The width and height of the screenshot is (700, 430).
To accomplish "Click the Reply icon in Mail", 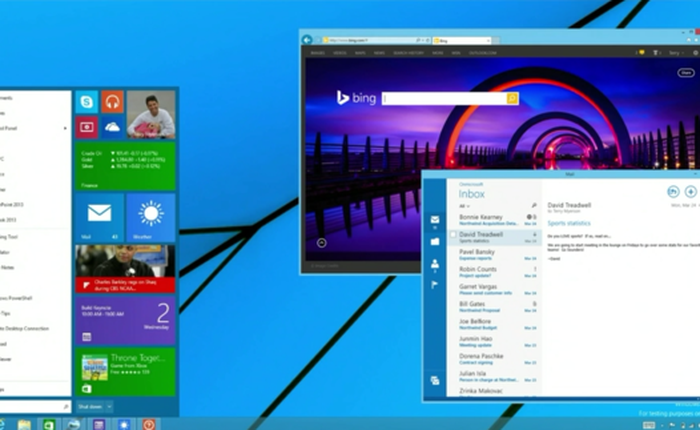I will [x=673, y=192].
